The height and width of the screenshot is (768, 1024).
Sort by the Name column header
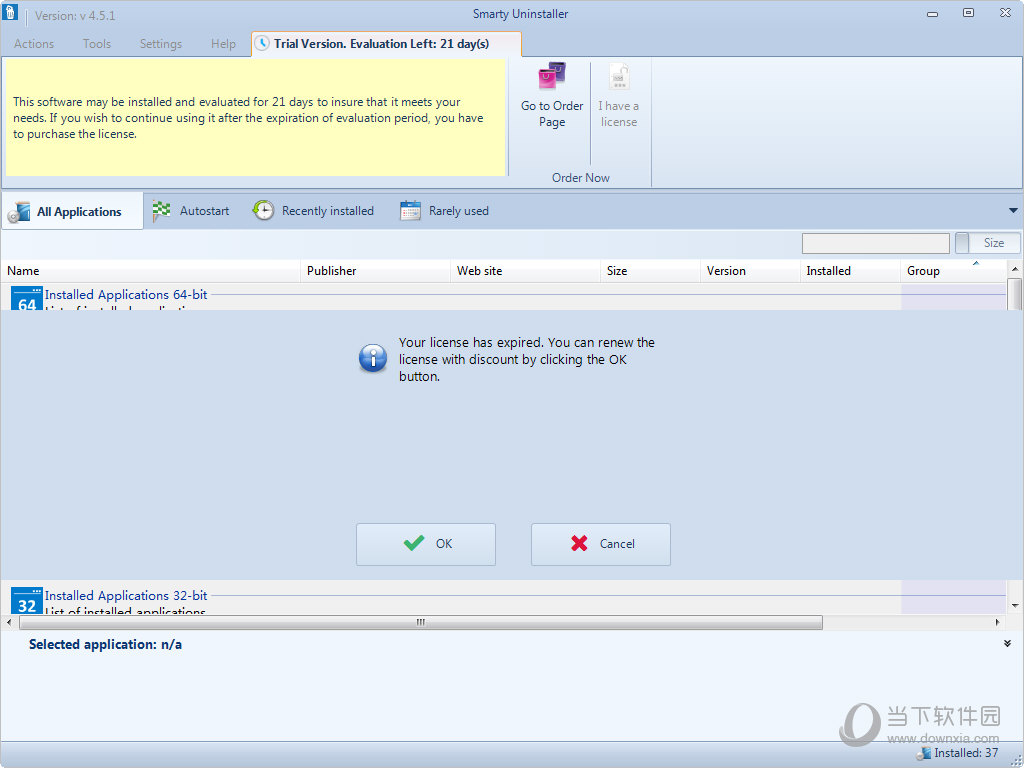click(153, 270)
